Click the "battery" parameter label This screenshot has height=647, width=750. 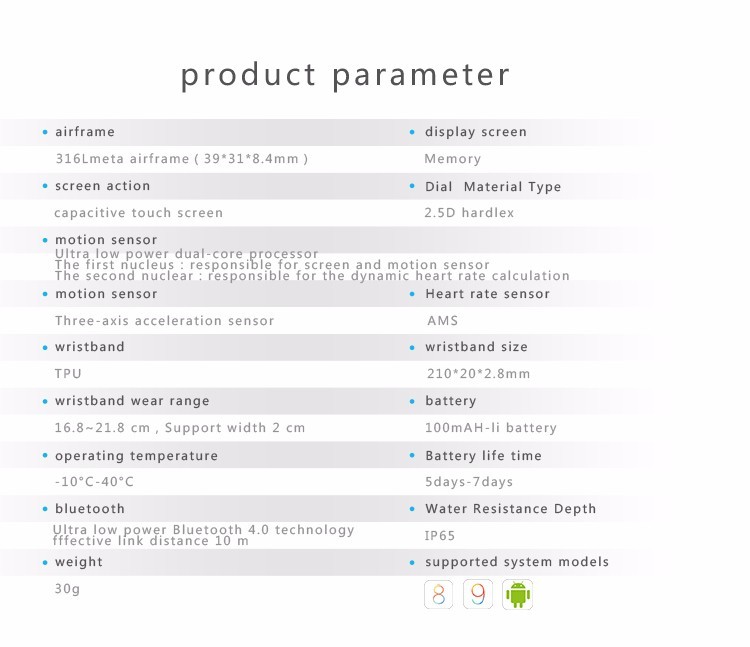pyautogui.click(x=451, y=401)
